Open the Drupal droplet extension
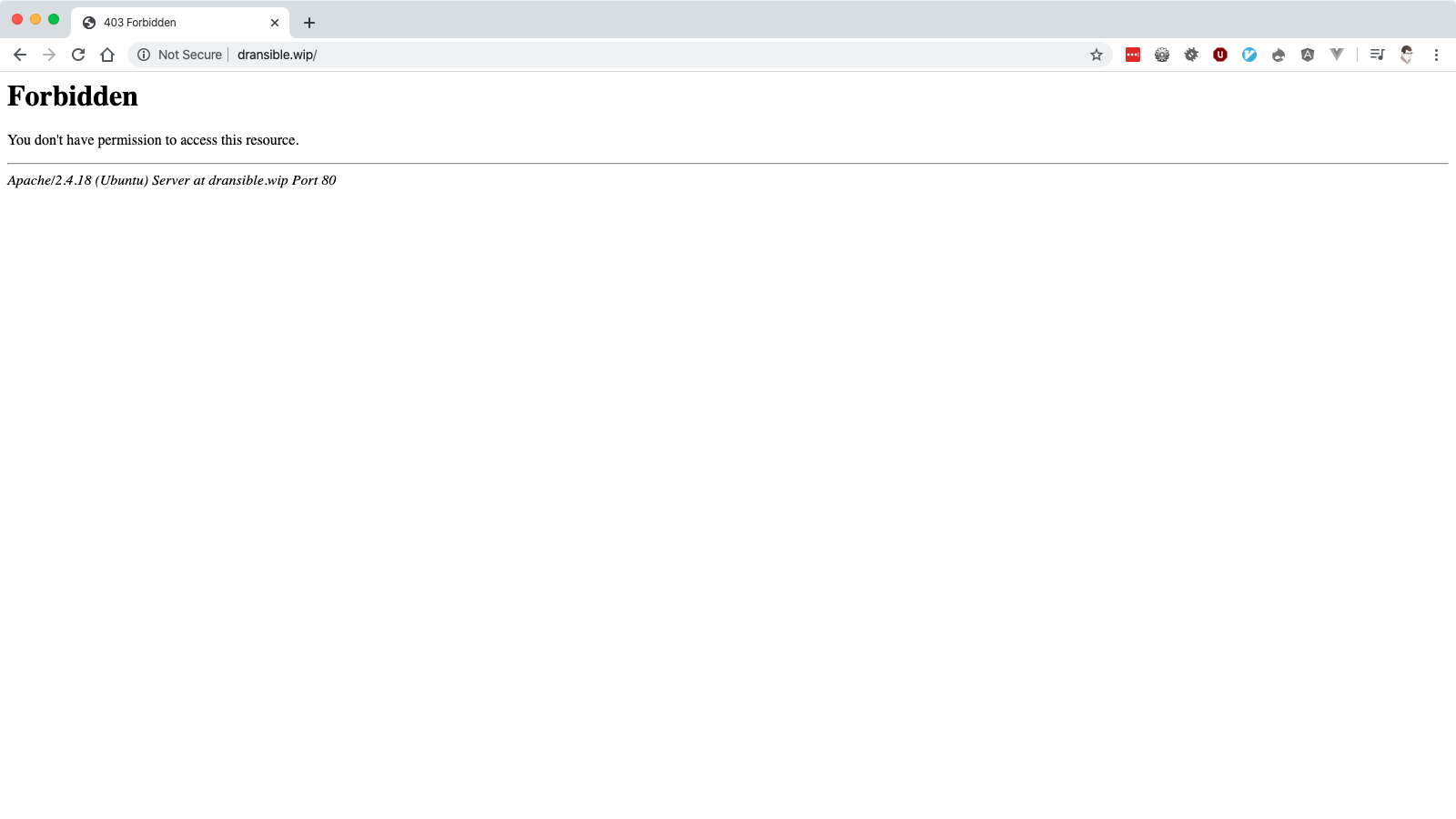 (x=1279, y=55)
